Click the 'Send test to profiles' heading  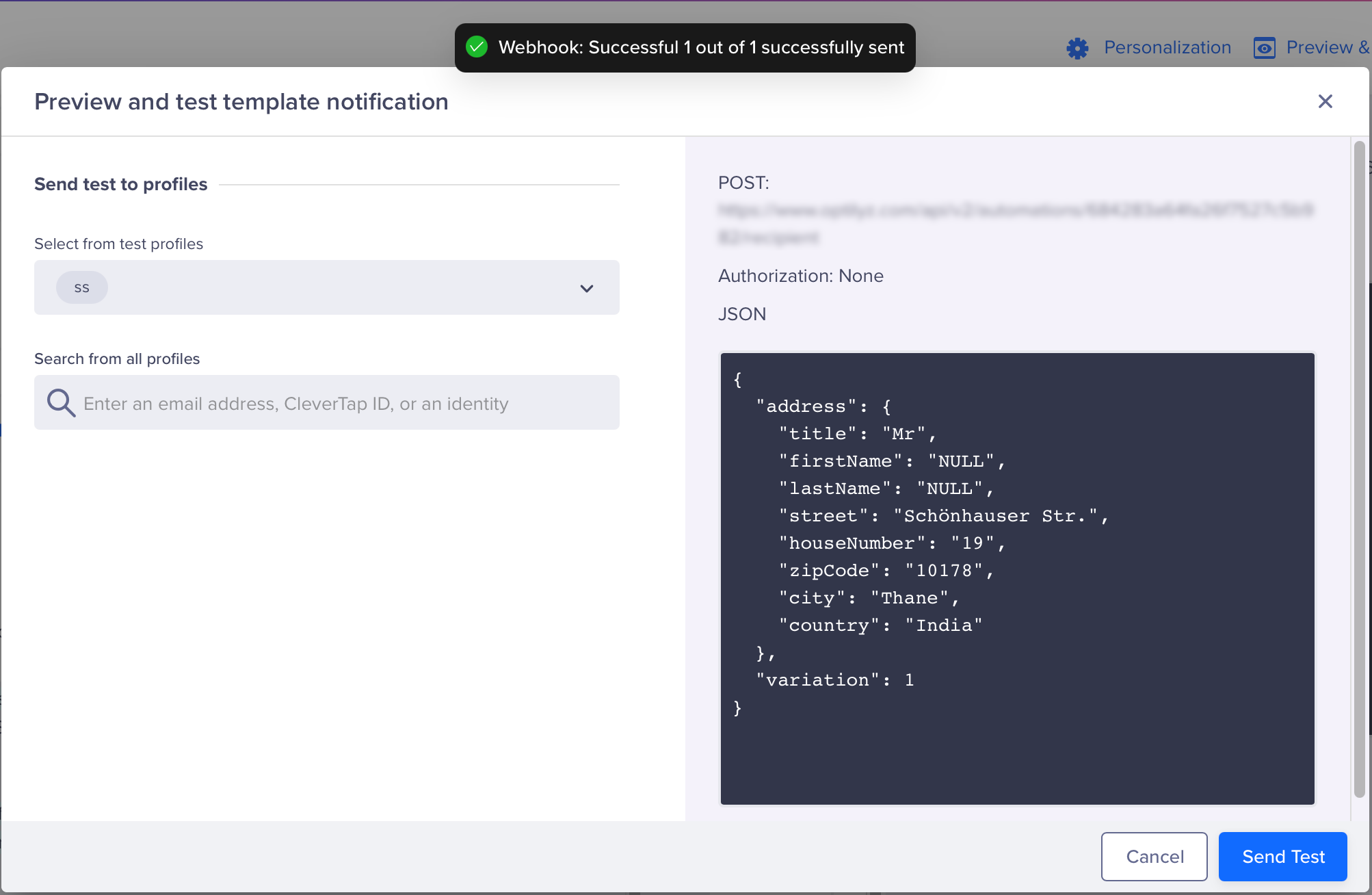(x=120, y=184)
